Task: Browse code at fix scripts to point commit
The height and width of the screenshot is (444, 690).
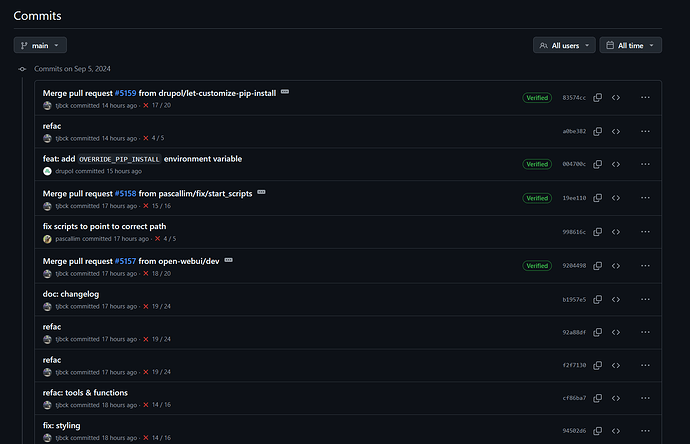Action: pyautogui.click(x=616, y=232)
